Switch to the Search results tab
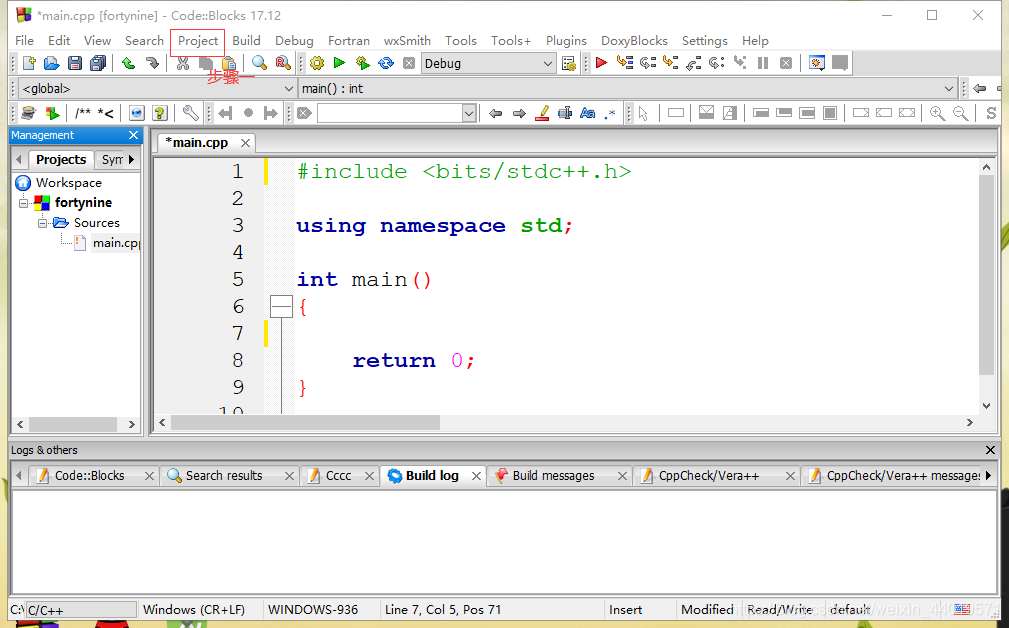Viewport: 1009px width, 628px height. pyautogui.click(x=223, y=476)
